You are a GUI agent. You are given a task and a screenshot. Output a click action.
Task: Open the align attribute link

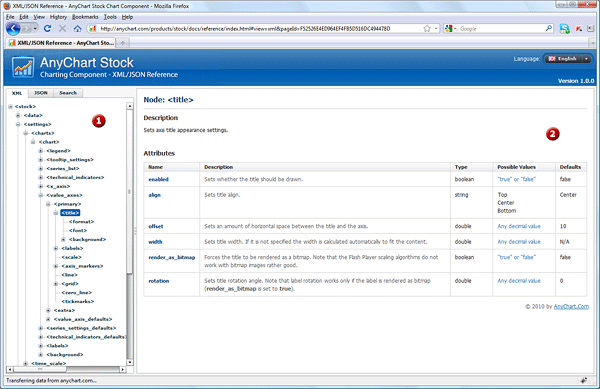(155, 195)
